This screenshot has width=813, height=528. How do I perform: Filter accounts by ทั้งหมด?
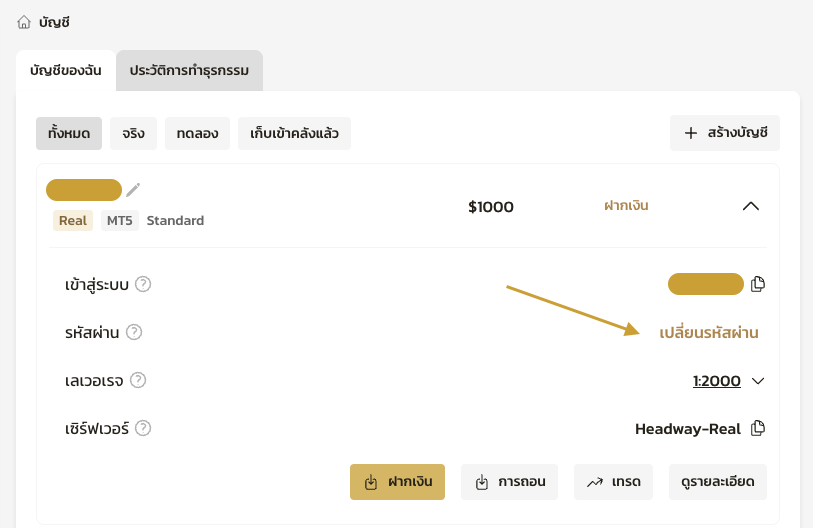pyautogui.click(x=69, y=133)
